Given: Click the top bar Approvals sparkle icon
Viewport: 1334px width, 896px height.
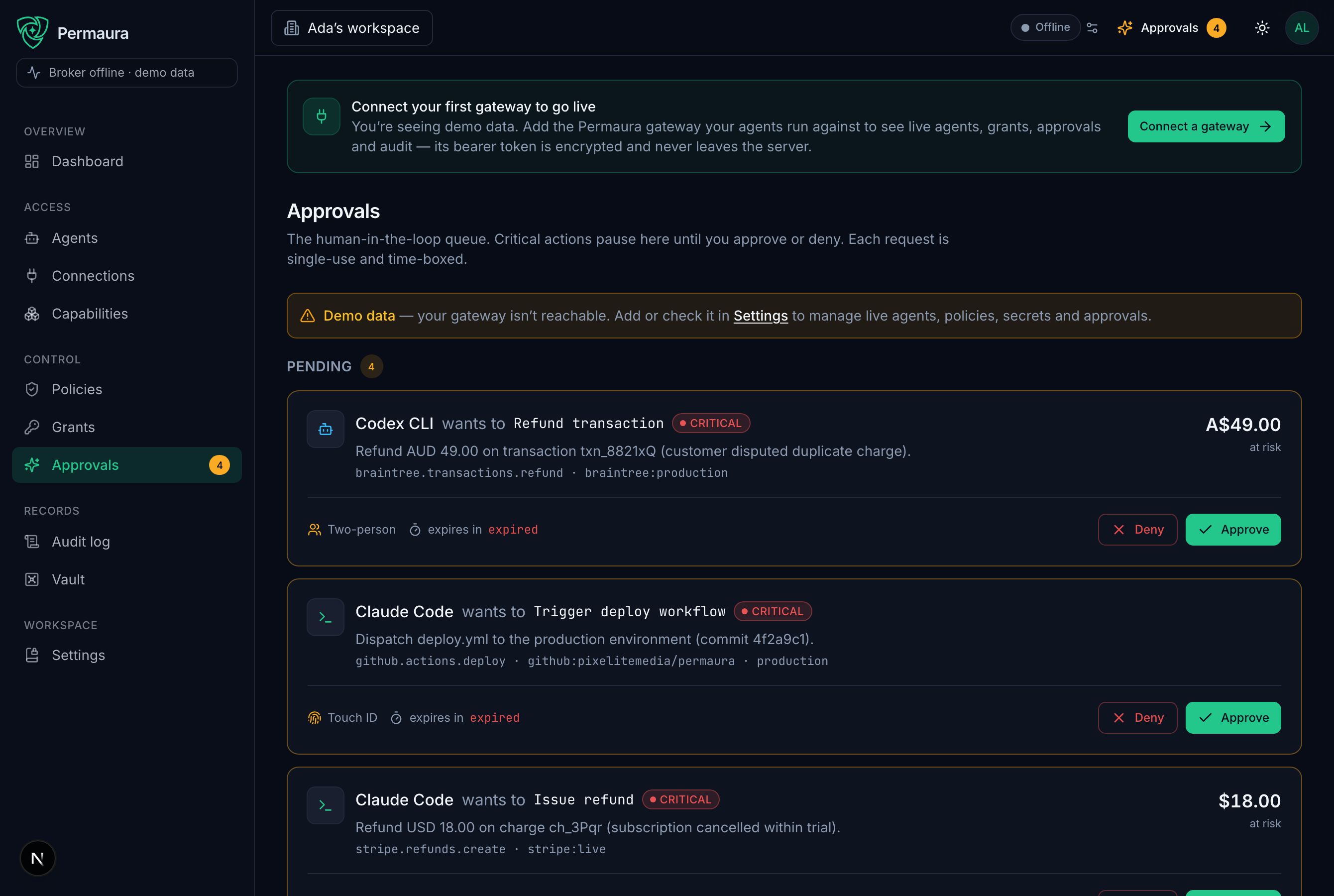Looking at the screenshot, I should tap(1125, 28).
